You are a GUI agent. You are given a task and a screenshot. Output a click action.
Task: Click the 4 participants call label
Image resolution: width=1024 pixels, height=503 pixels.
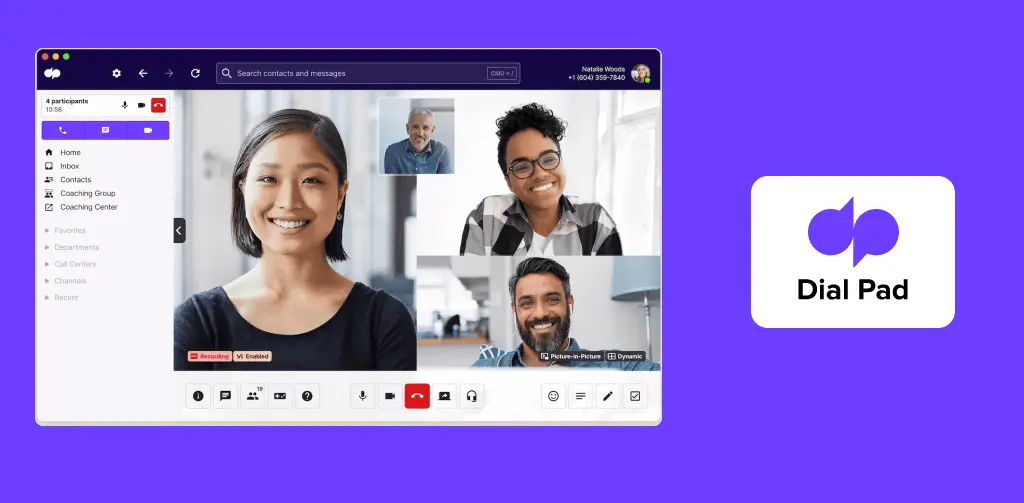[67, 101]
